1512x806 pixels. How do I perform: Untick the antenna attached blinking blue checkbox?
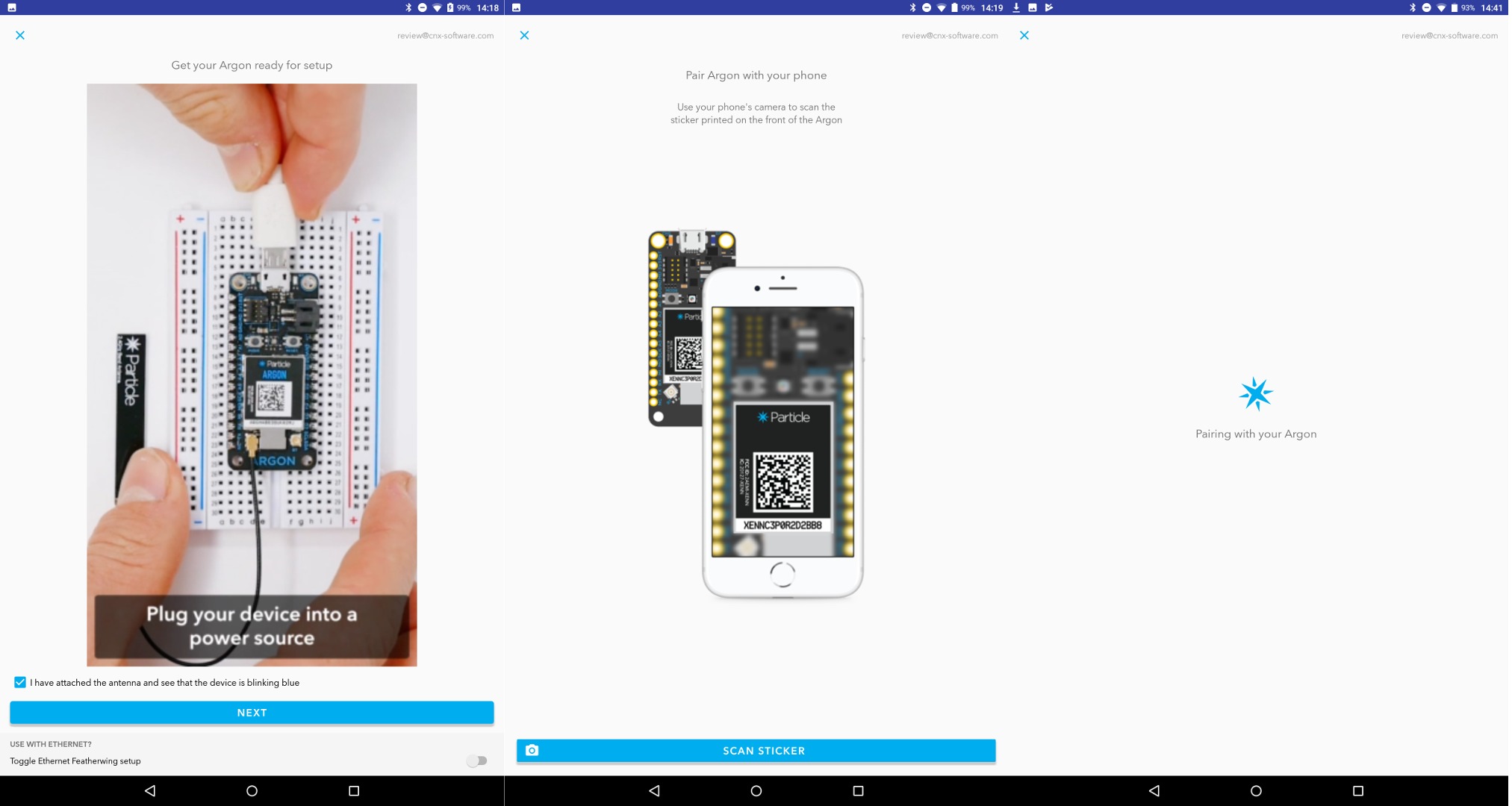point(20,682)
